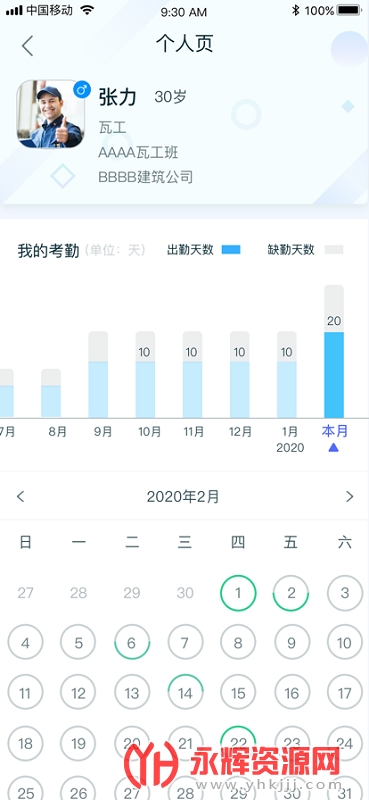
Task: Select calendar day 13
Action: coord(132,693)
